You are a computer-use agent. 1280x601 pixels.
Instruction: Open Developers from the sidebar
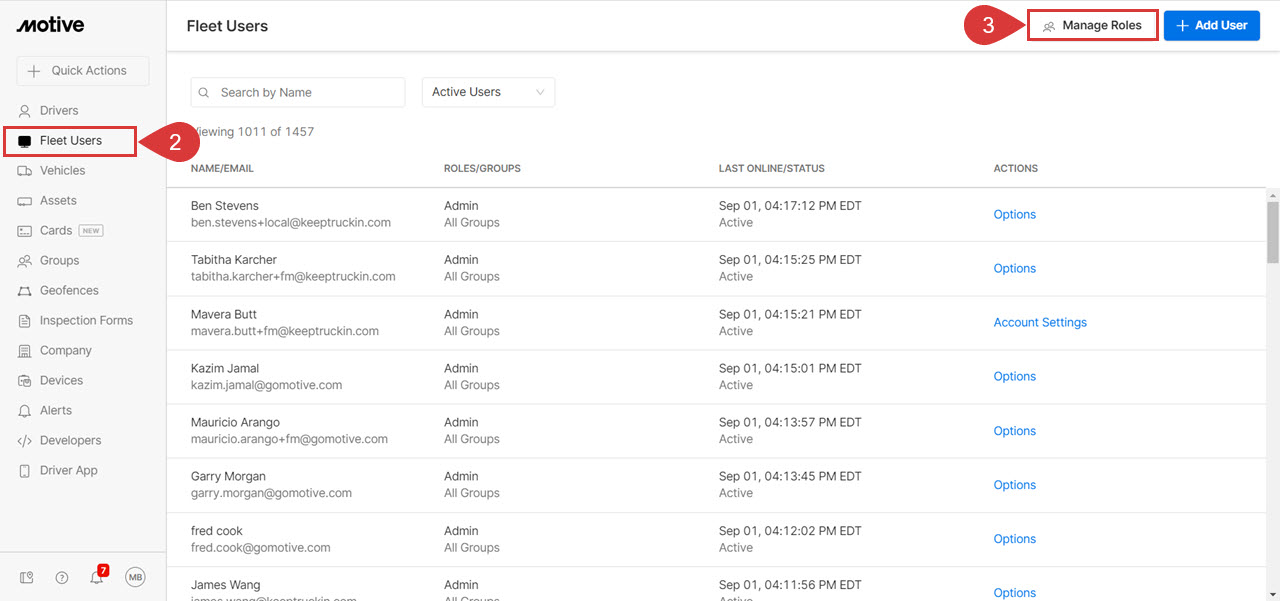pyautogui.click(x=70, y=441)
